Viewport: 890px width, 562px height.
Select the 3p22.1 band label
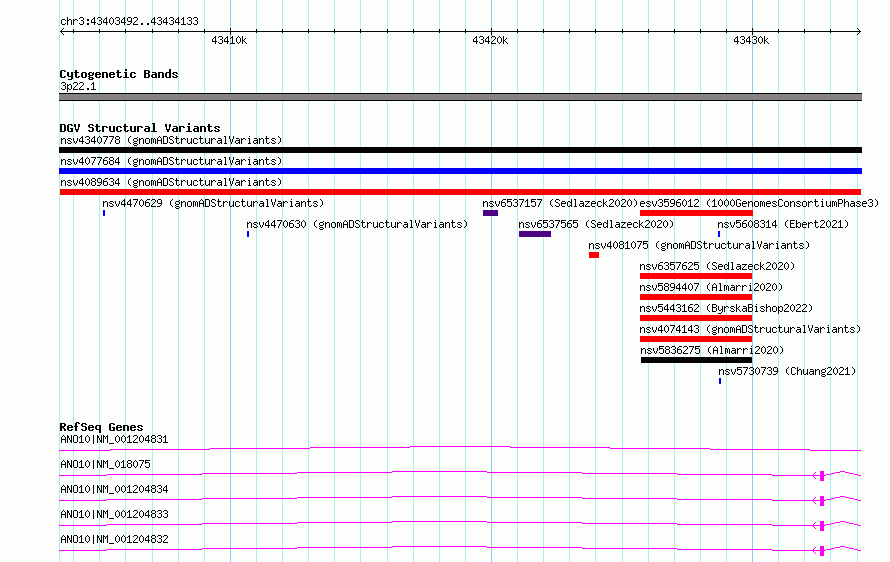[x=78, y=86]
